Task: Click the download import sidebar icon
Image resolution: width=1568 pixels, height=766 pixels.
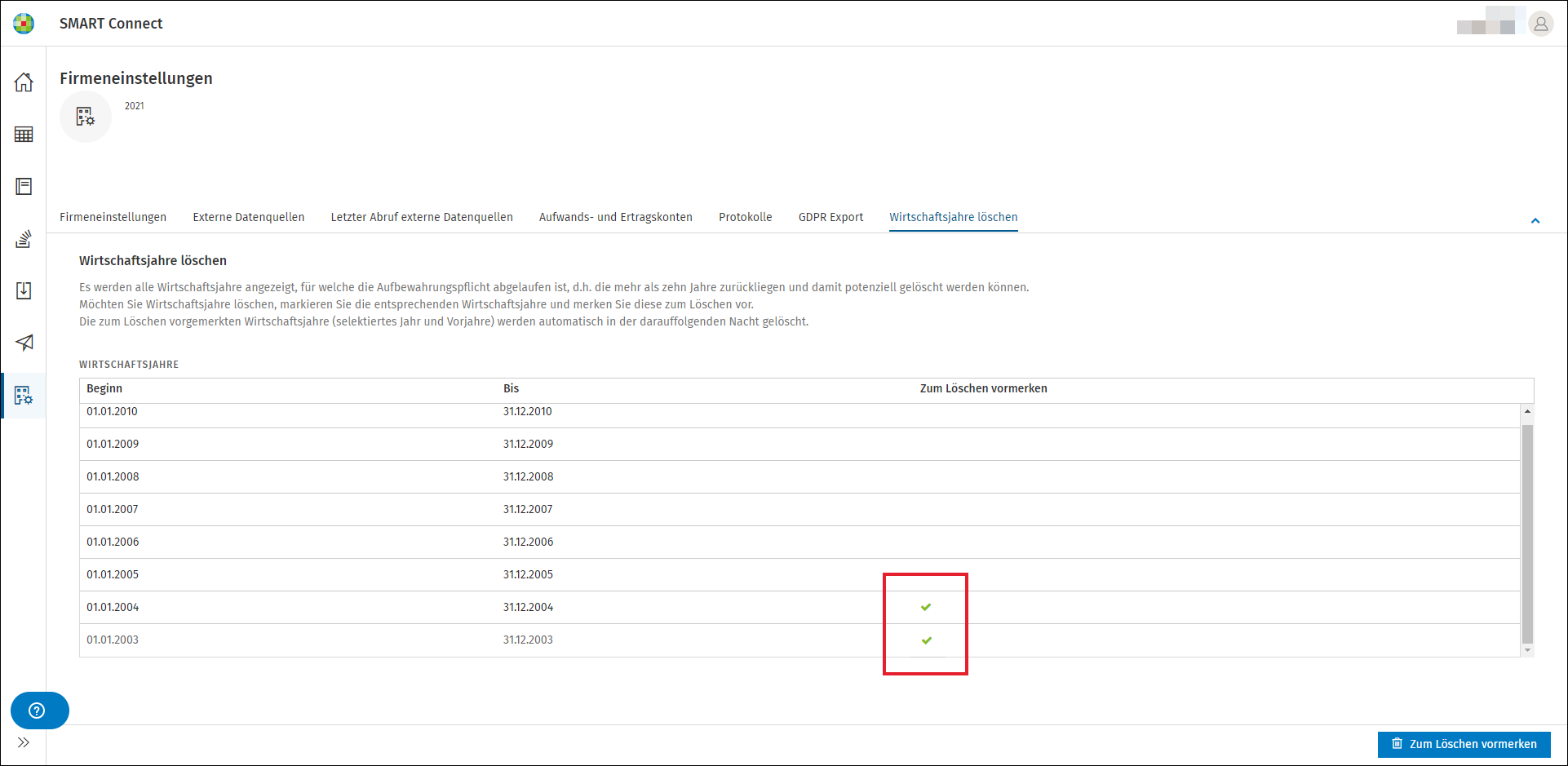Action: coord(24,291)
